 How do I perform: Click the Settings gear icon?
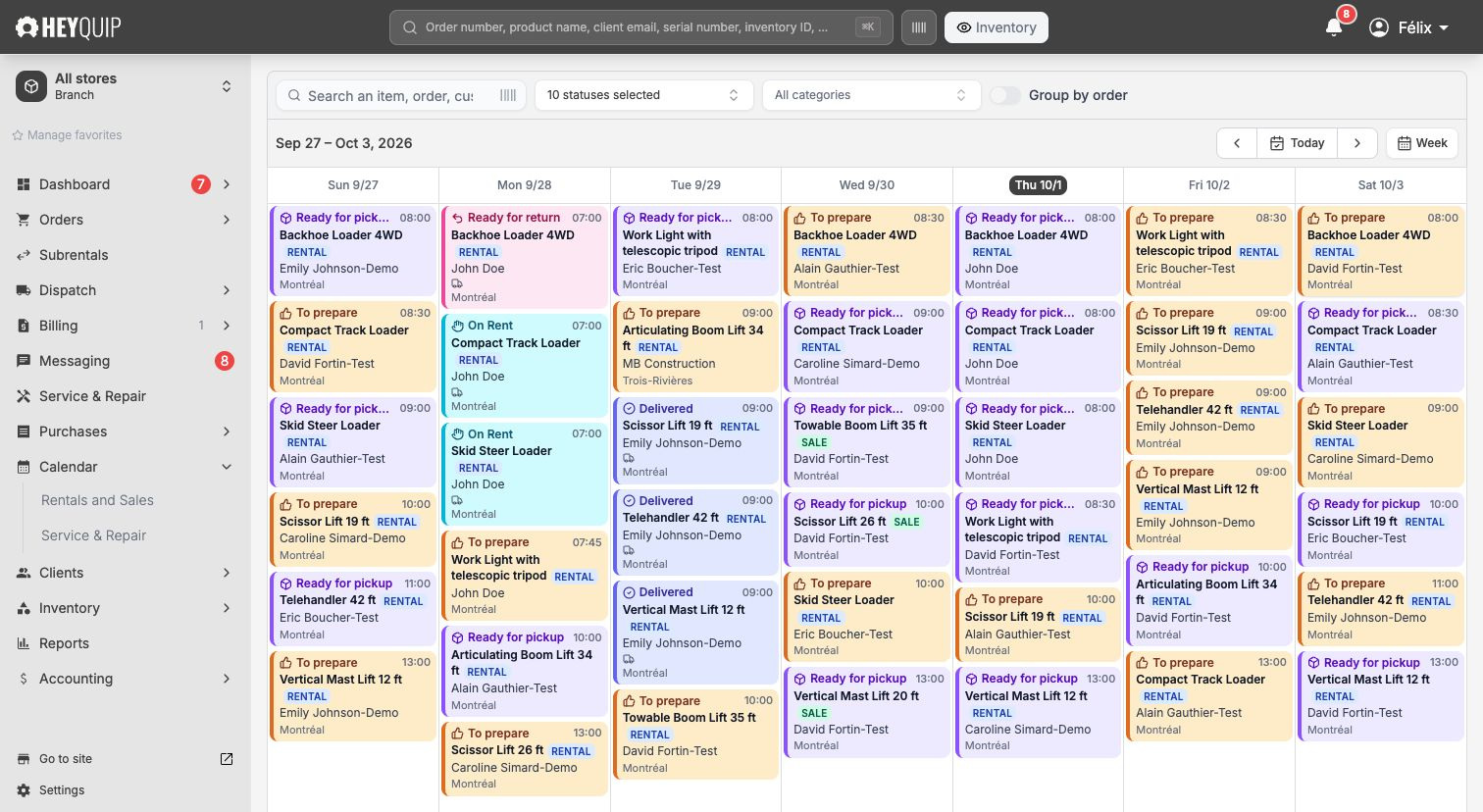point(24,790)
